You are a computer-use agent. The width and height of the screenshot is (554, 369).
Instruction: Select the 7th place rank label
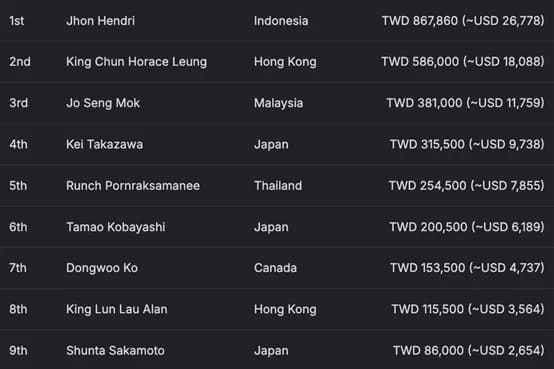tap(18, 268)
